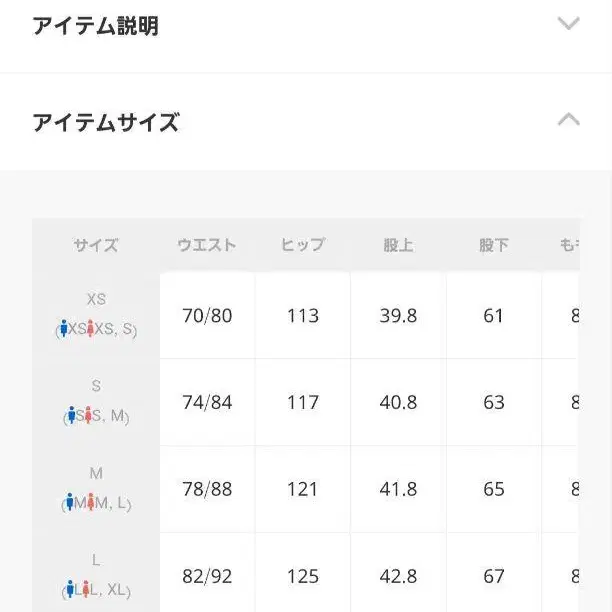Expand the アイテム説明 section chevron

568,24
